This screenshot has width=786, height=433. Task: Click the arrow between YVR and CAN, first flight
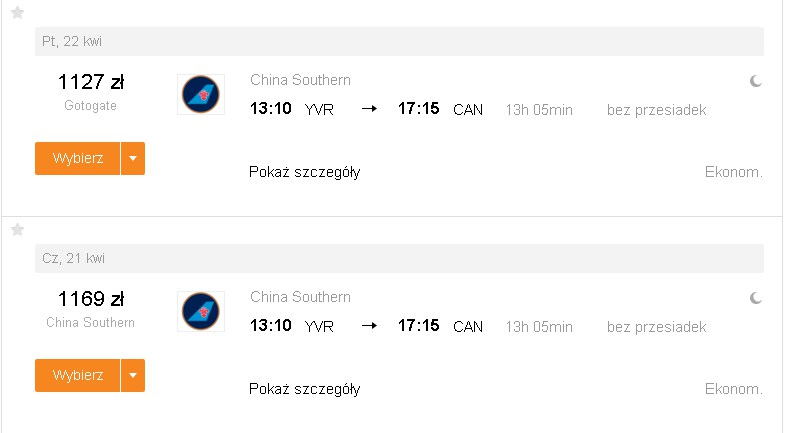click(x=369, y=108)
